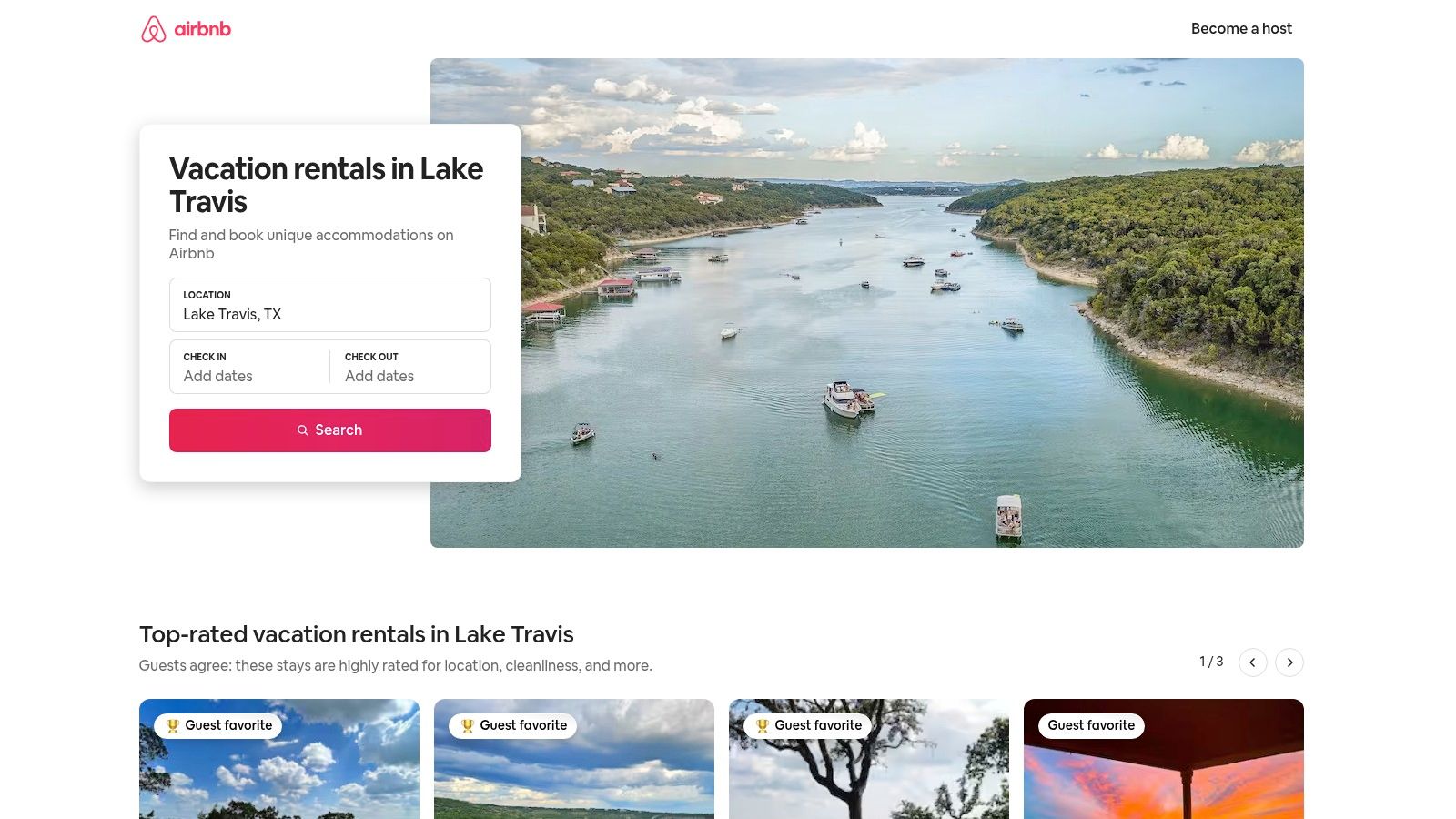
Task: Click trophy icon on second Guest favorite badge
Action: (x=467, y=725)
